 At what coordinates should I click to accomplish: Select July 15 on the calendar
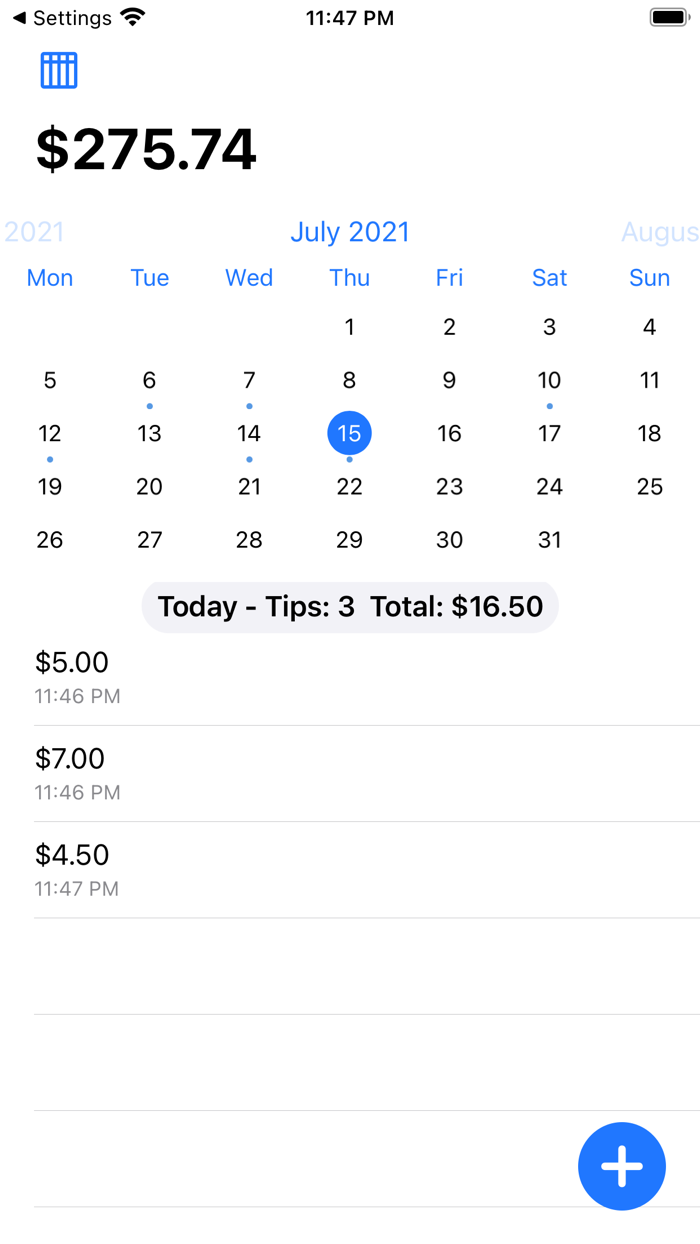click(x=349, y=433)
